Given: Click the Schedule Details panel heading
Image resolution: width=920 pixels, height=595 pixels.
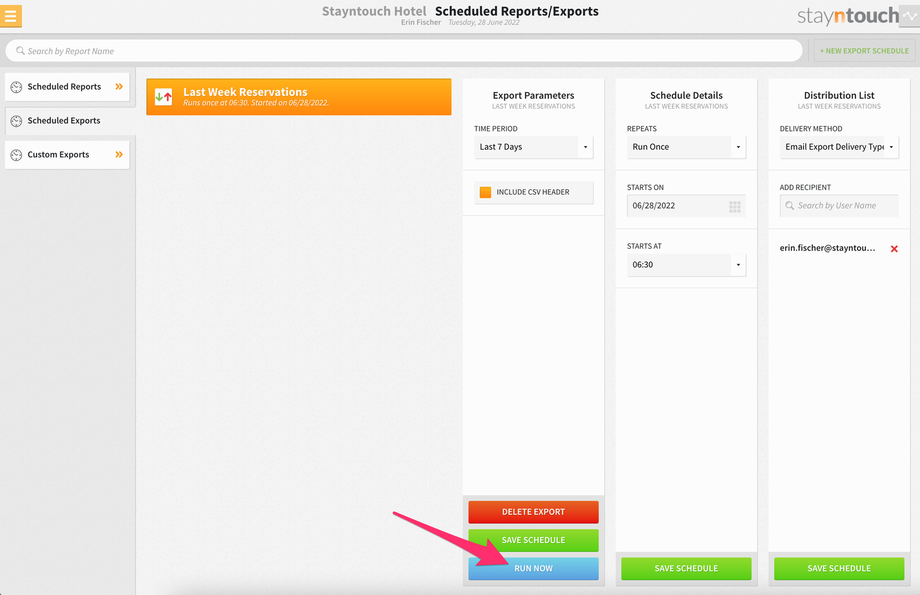Looking at the screenshot, I should [686, 95].
